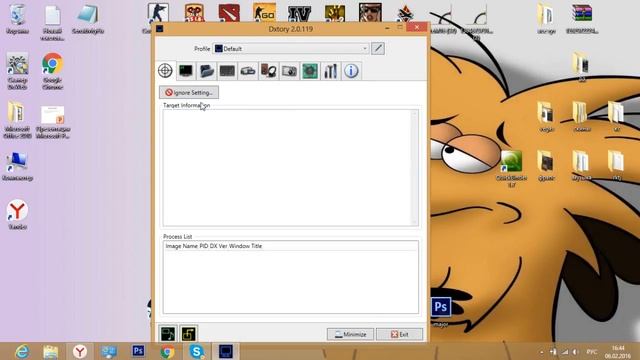Screen dimensions: 640x360
Task: Open the Overlay tab with monitor icon
Action: tap(186, 71)
